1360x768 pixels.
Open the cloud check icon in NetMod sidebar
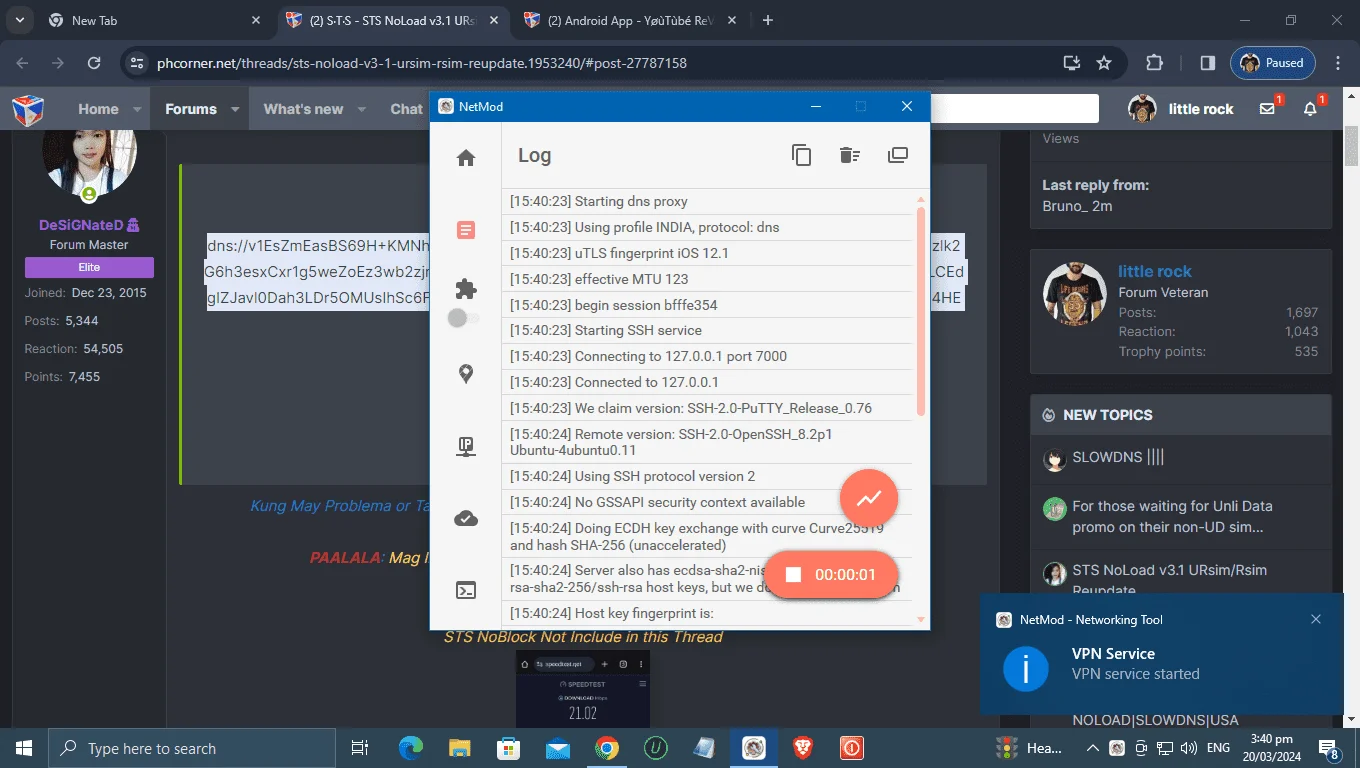pyautogui.click(x=466, y=518)
